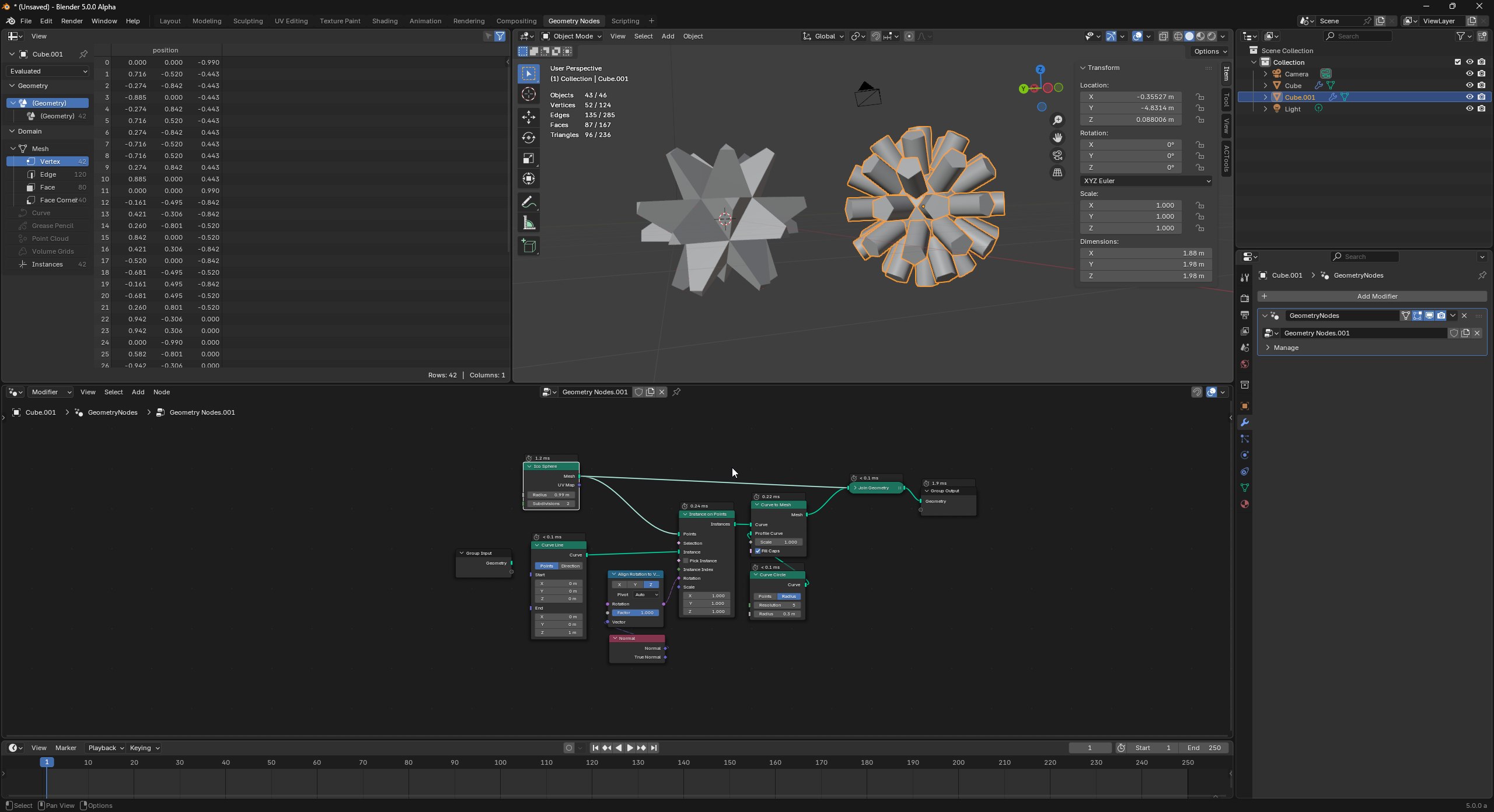Hide the Light object via eye icon
The image size is (1494, 812).
1469,108
